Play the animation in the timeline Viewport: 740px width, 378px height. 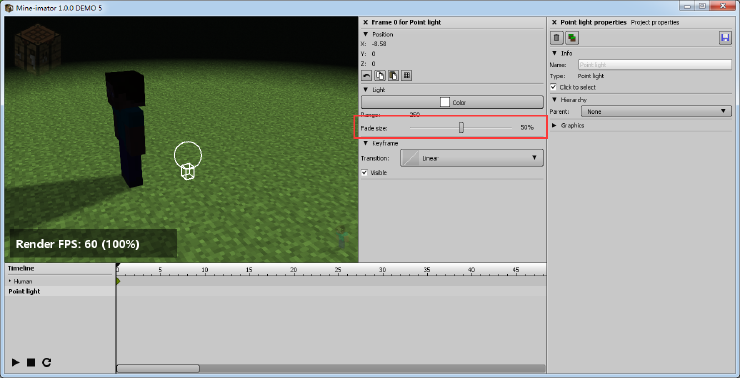pyautogui.click(x=16, y=362)
